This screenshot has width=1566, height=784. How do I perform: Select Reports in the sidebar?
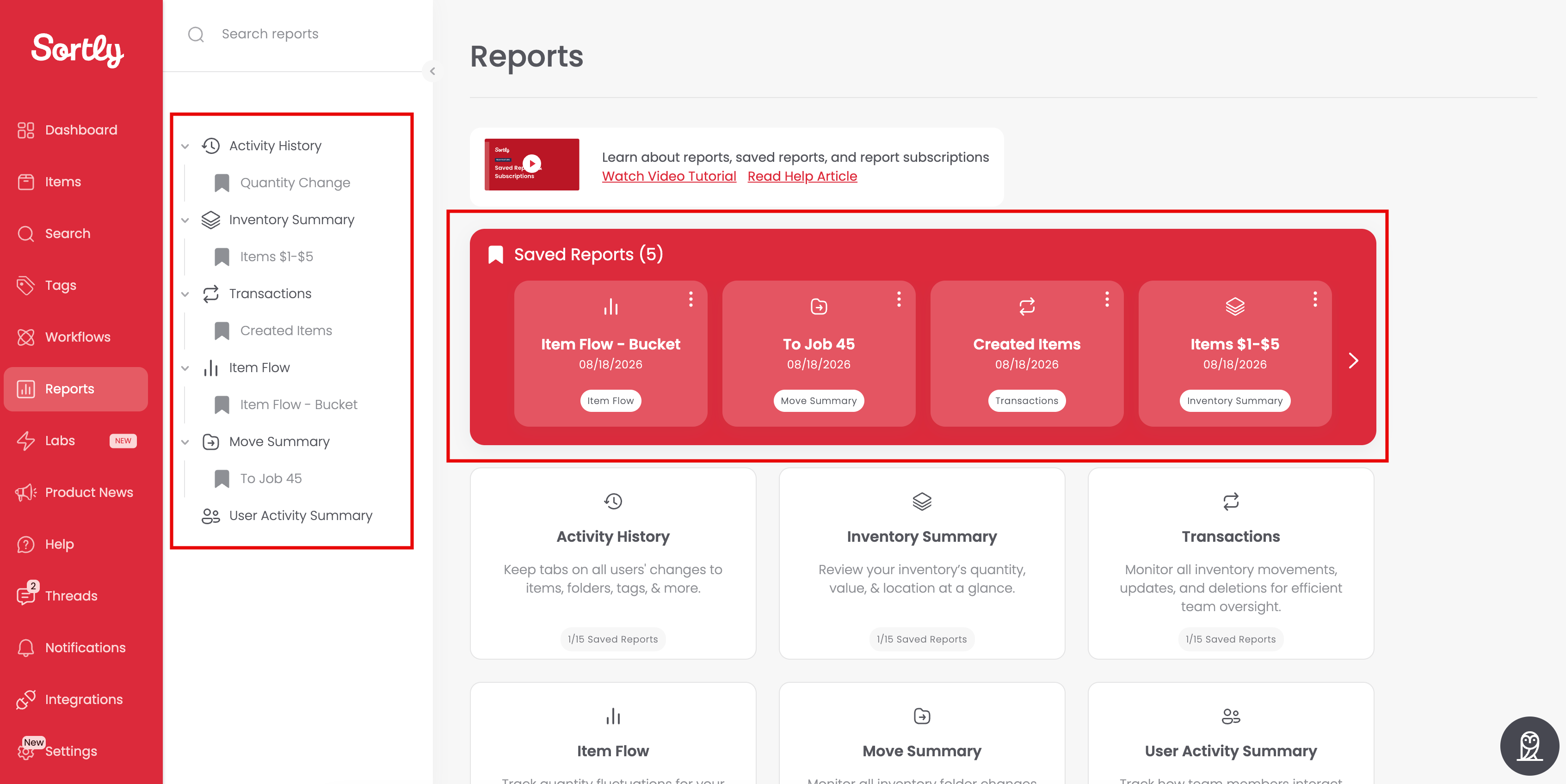75,389
